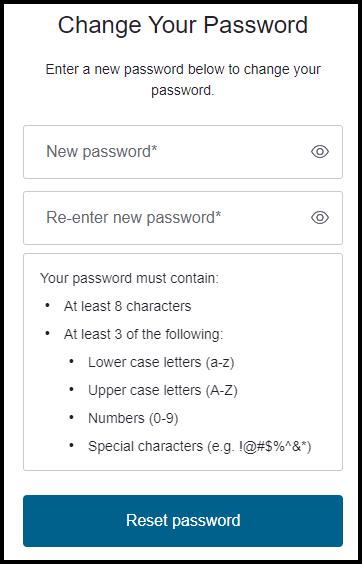This screenshot has width=362, height=564.
Task: Click the 'Lower case letters (a-z)' item
Action: point(161,362)
